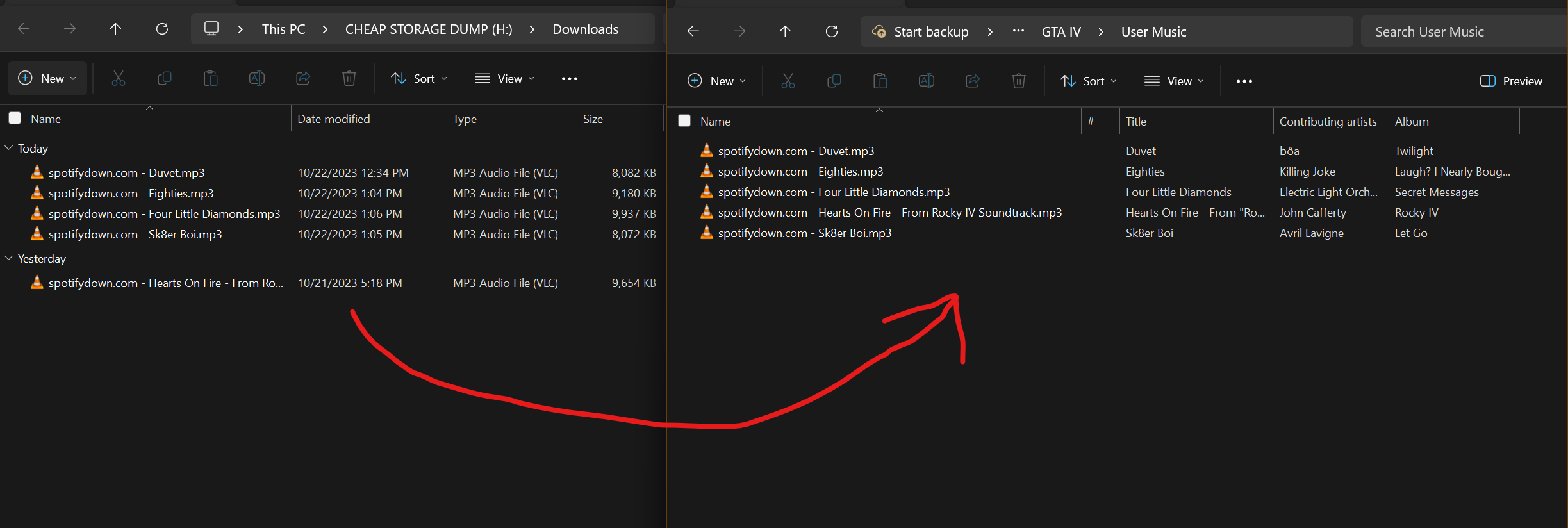Toggle select-all checkbox in User Music window
The width and height of the screenshot is (1568, 528).
(x=684, y=120)
